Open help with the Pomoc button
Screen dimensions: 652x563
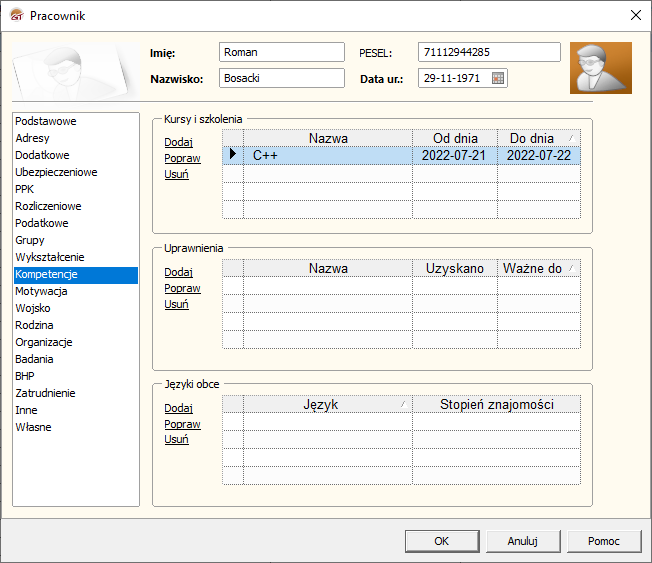(604, 541)
